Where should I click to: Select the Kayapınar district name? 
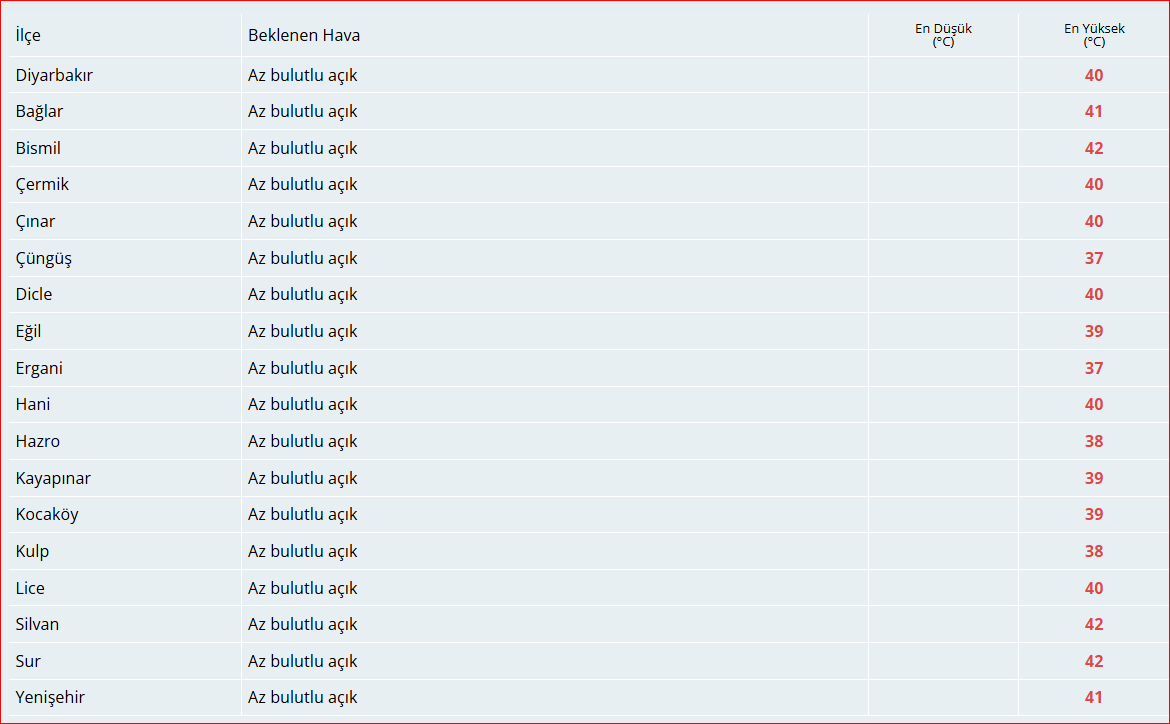[x=53, y=478]
